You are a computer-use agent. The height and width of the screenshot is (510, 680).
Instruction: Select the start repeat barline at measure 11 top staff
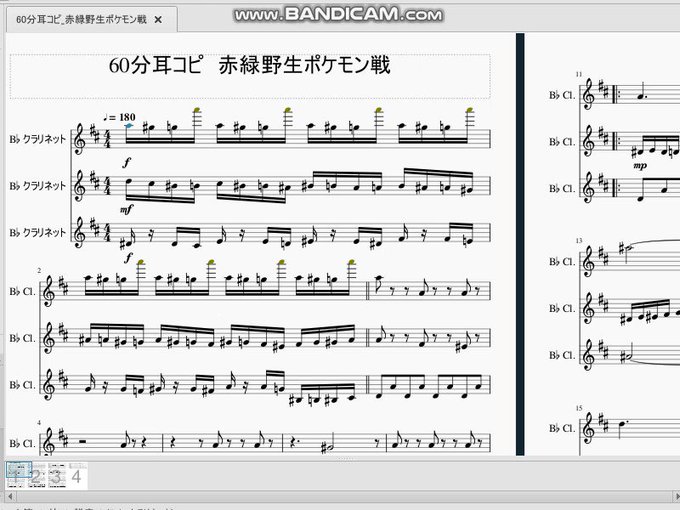(615, 95)
